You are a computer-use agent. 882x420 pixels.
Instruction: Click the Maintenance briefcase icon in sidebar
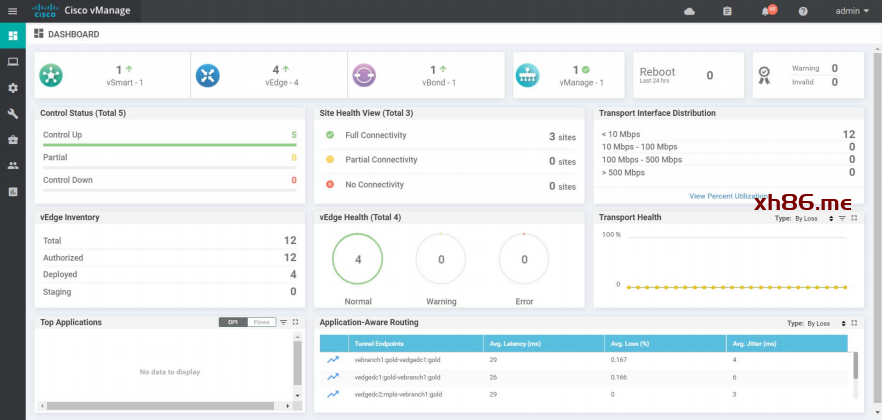pos(13,139)
